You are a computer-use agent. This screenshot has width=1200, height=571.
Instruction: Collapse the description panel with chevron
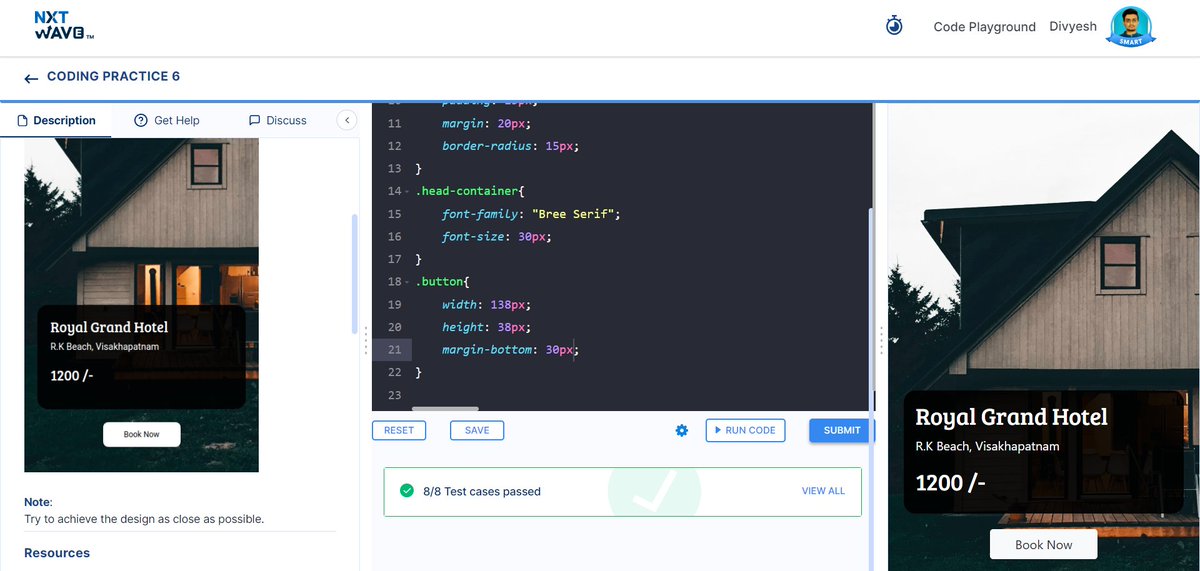[347, 120]
